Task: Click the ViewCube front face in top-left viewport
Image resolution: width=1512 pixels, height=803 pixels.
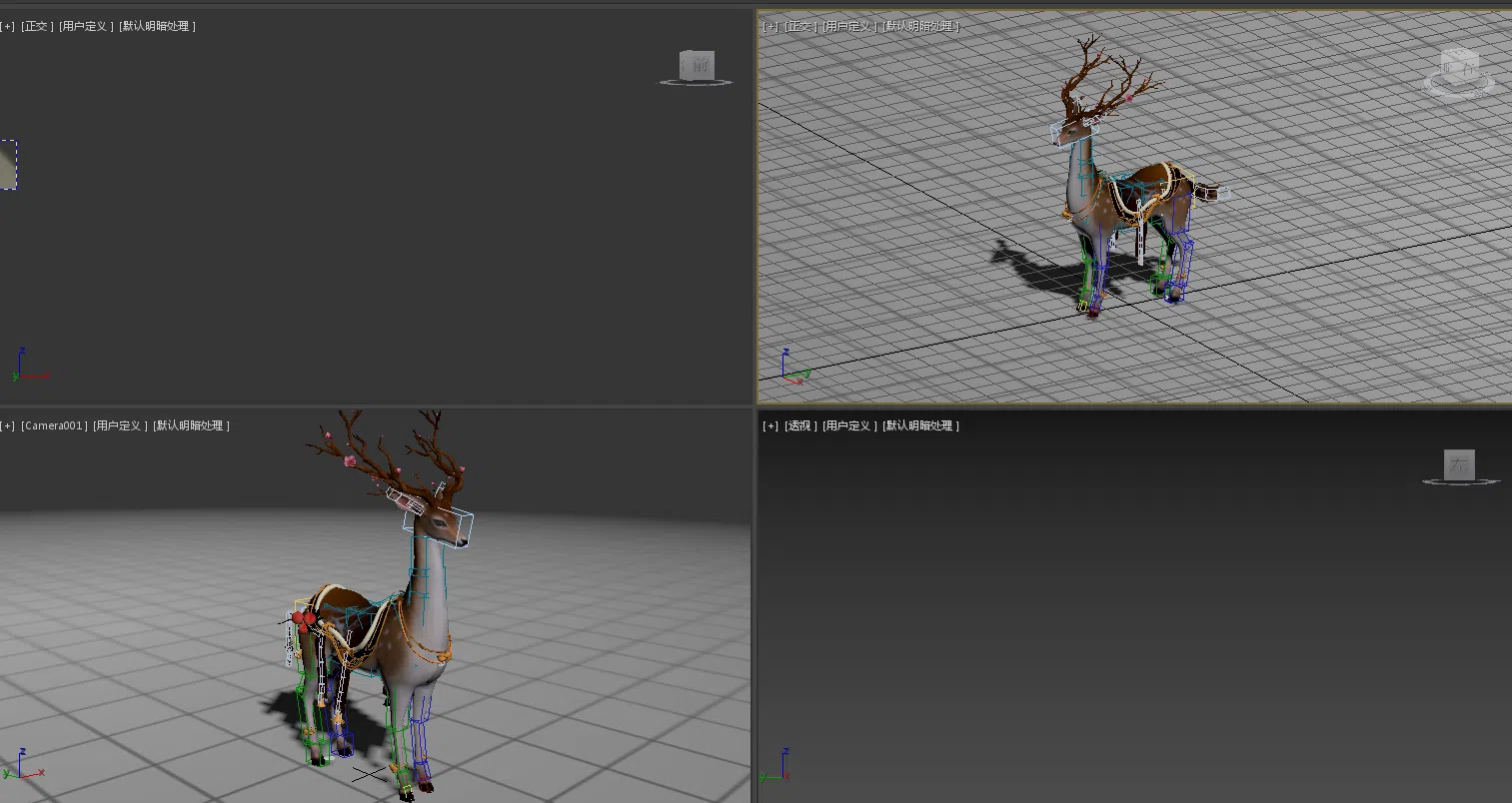Action: click(x=697, y=66)
